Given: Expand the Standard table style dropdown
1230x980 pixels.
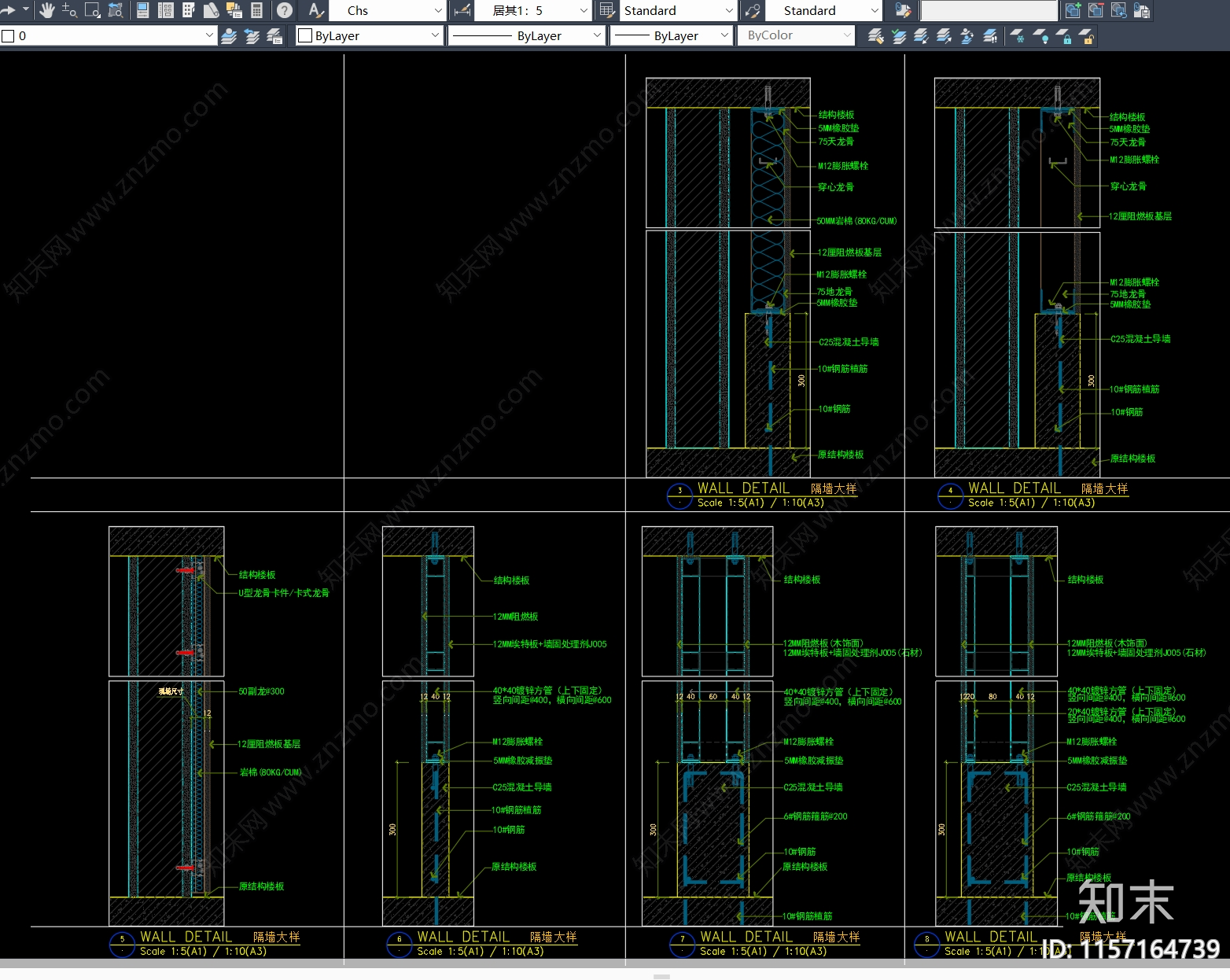Looking at the screenshot, I should pos(728,10).
